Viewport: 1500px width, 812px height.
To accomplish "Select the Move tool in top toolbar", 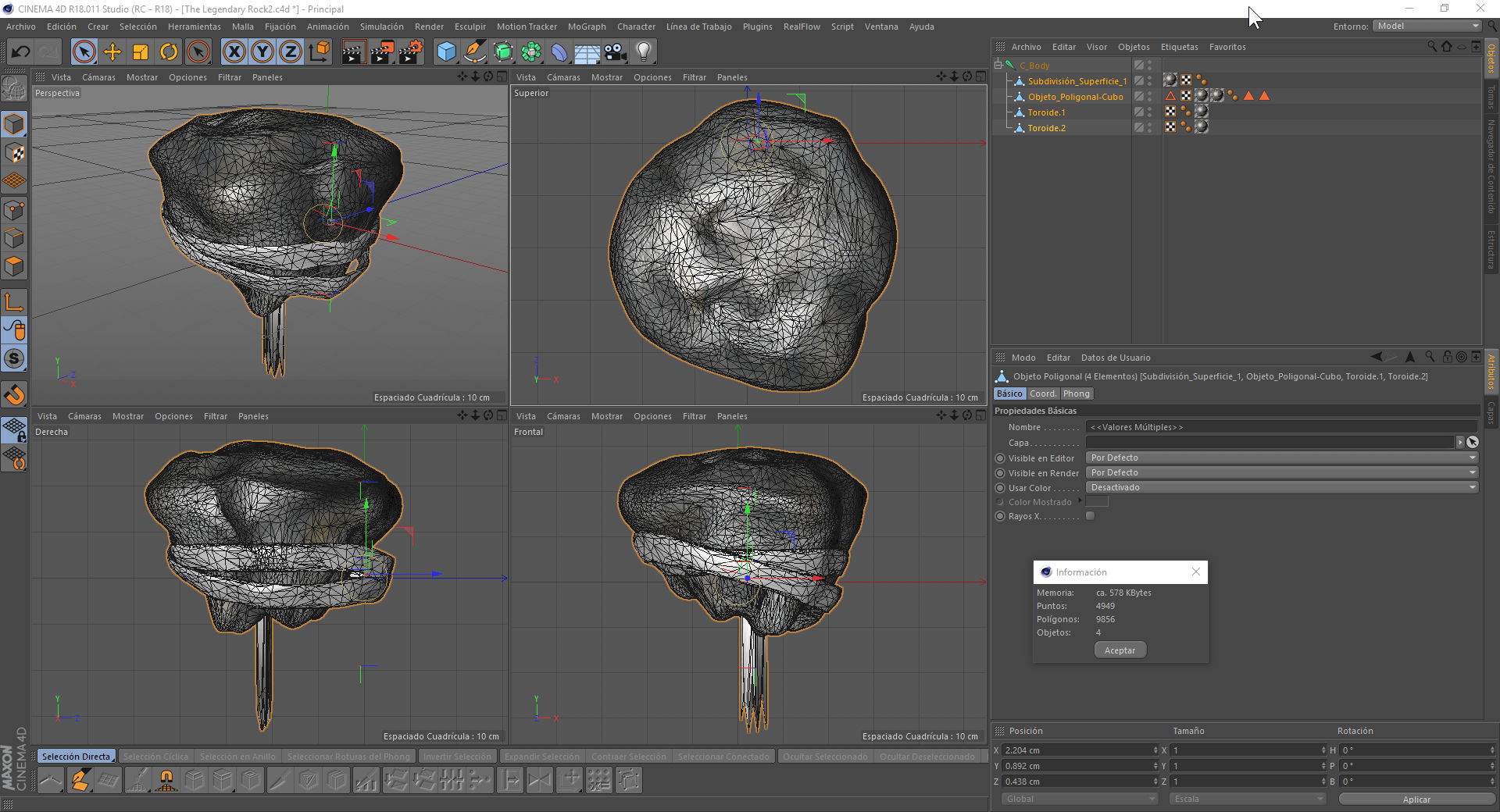I will tap(112, 52).
